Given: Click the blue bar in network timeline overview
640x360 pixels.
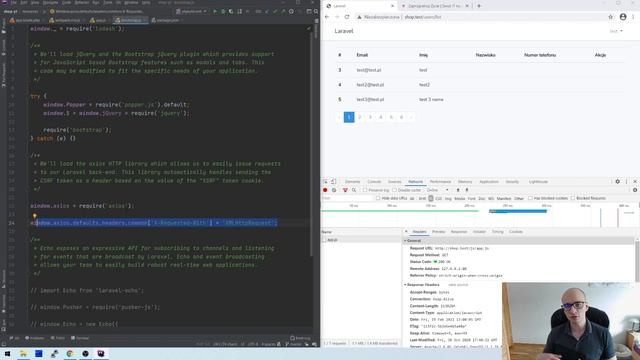Looking at the screenshot, I should point(518,211).
